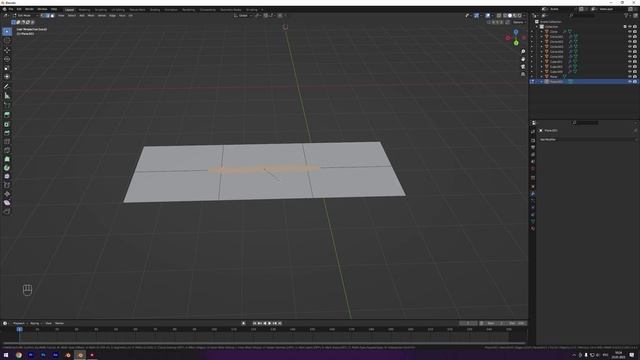
Task: Open the viewport shading options dropdown arrow
Action: (524, 16)
